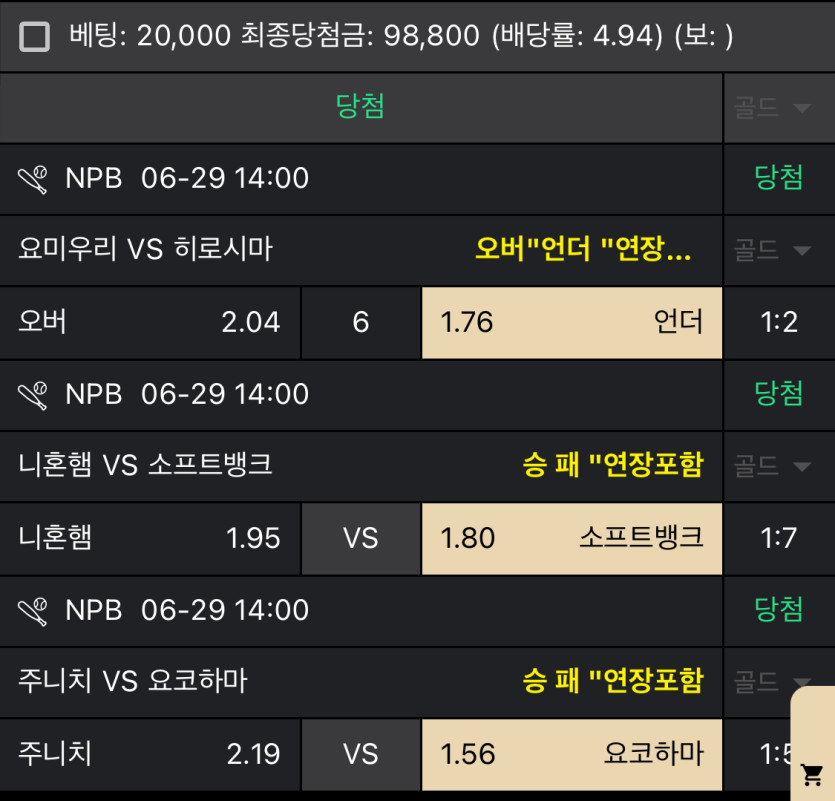The width and height of the screenshot is (835, 801).
Task: Click the green 당첨 header tab
Action: [361, 107]
